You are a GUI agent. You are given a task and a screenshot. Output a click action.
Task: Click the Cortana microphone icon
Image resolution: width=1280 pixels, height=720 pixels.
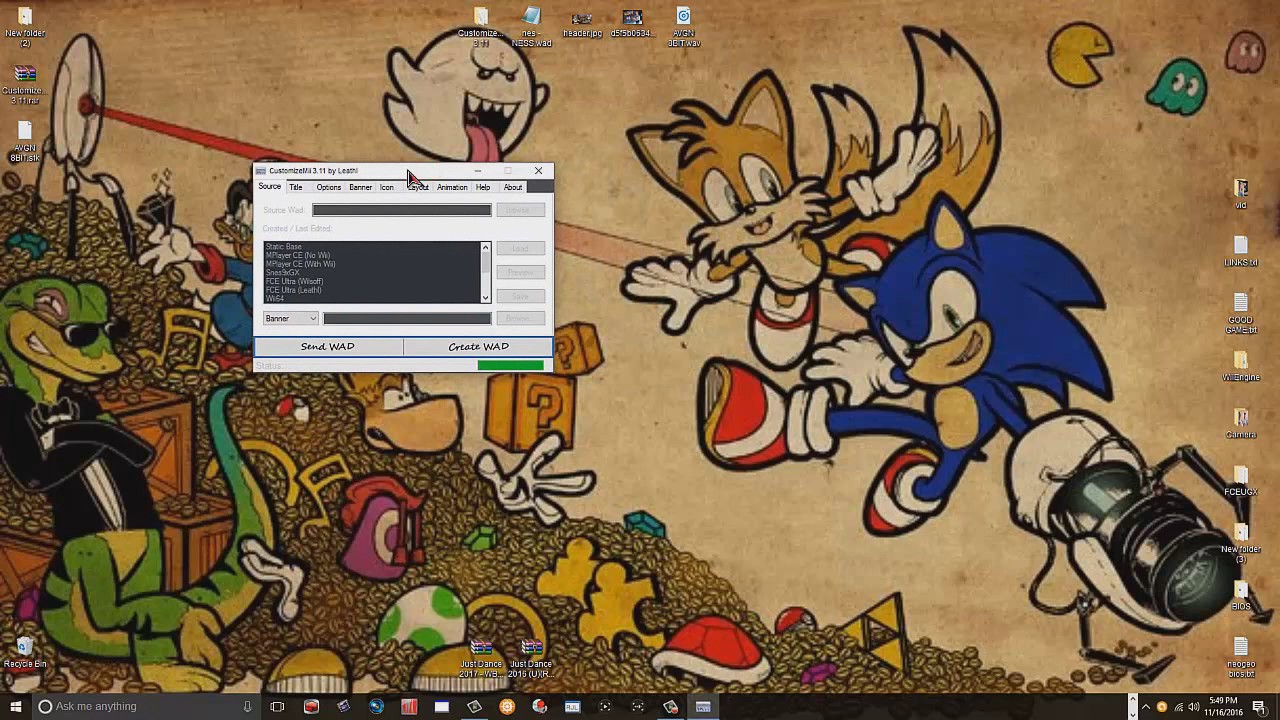247,706
